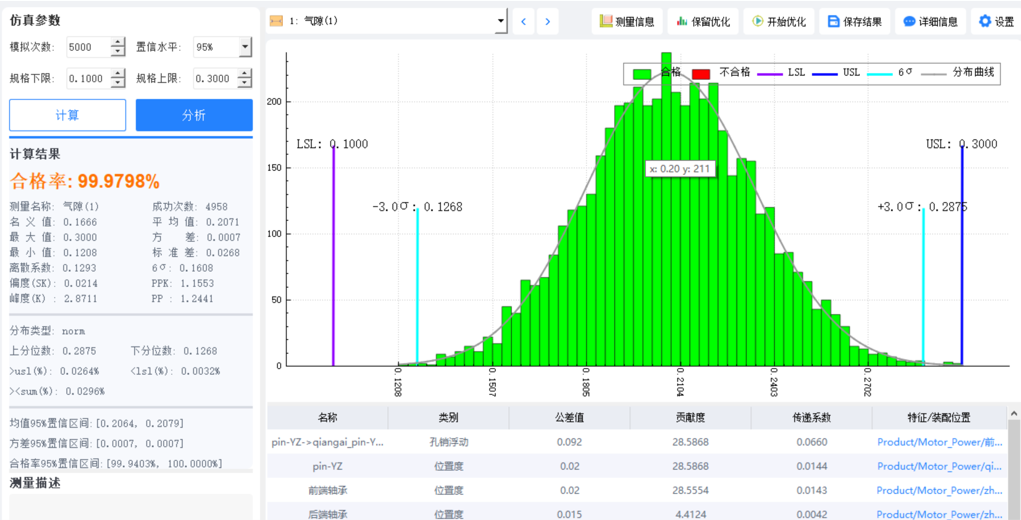Increase 规格上限 with the up stepper

pos(244,73)
